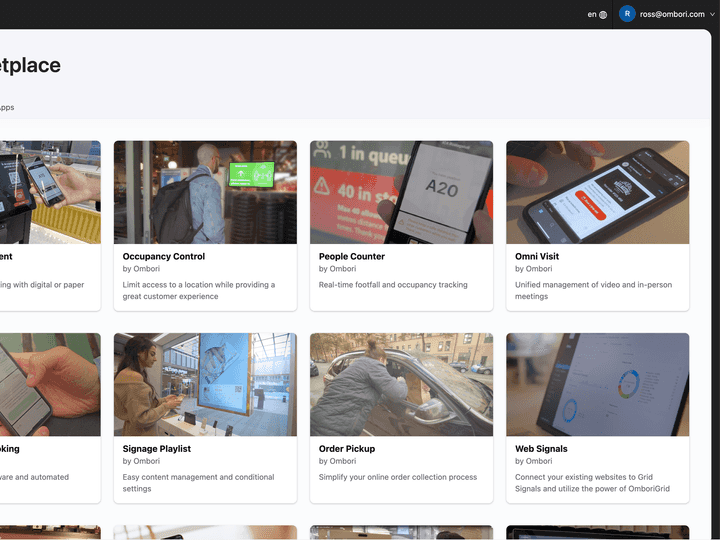Click 'by Ombori' under People Counter

pos(338,269)
